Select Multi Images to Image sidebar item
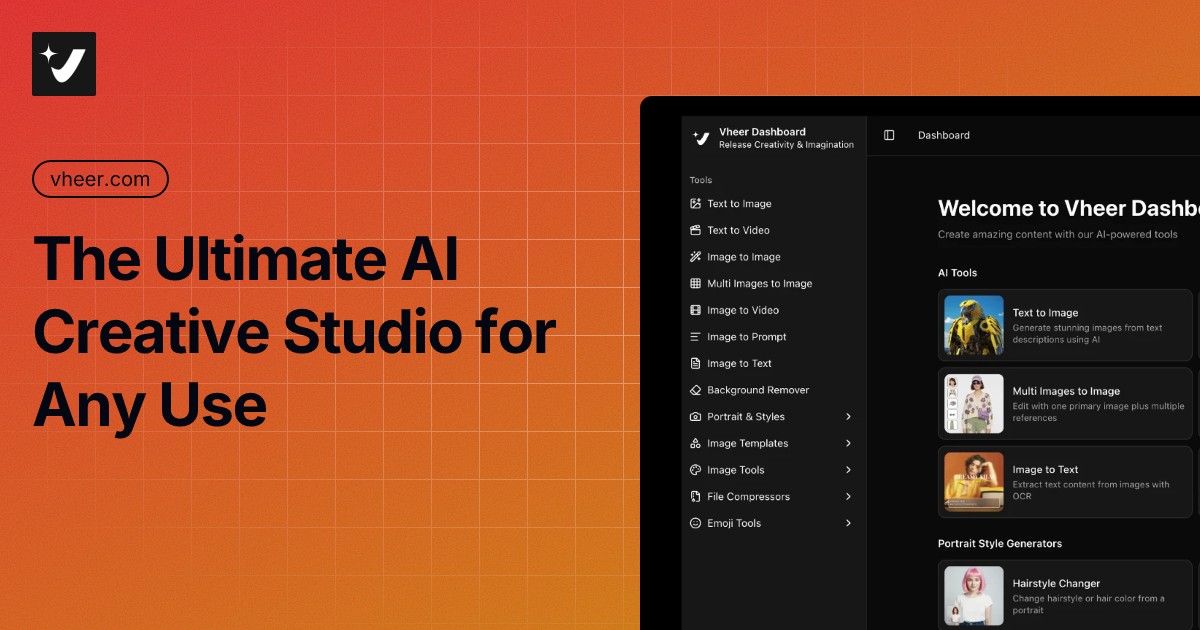The width and height of the screenshot is (1200, 630). click(760, 284)
